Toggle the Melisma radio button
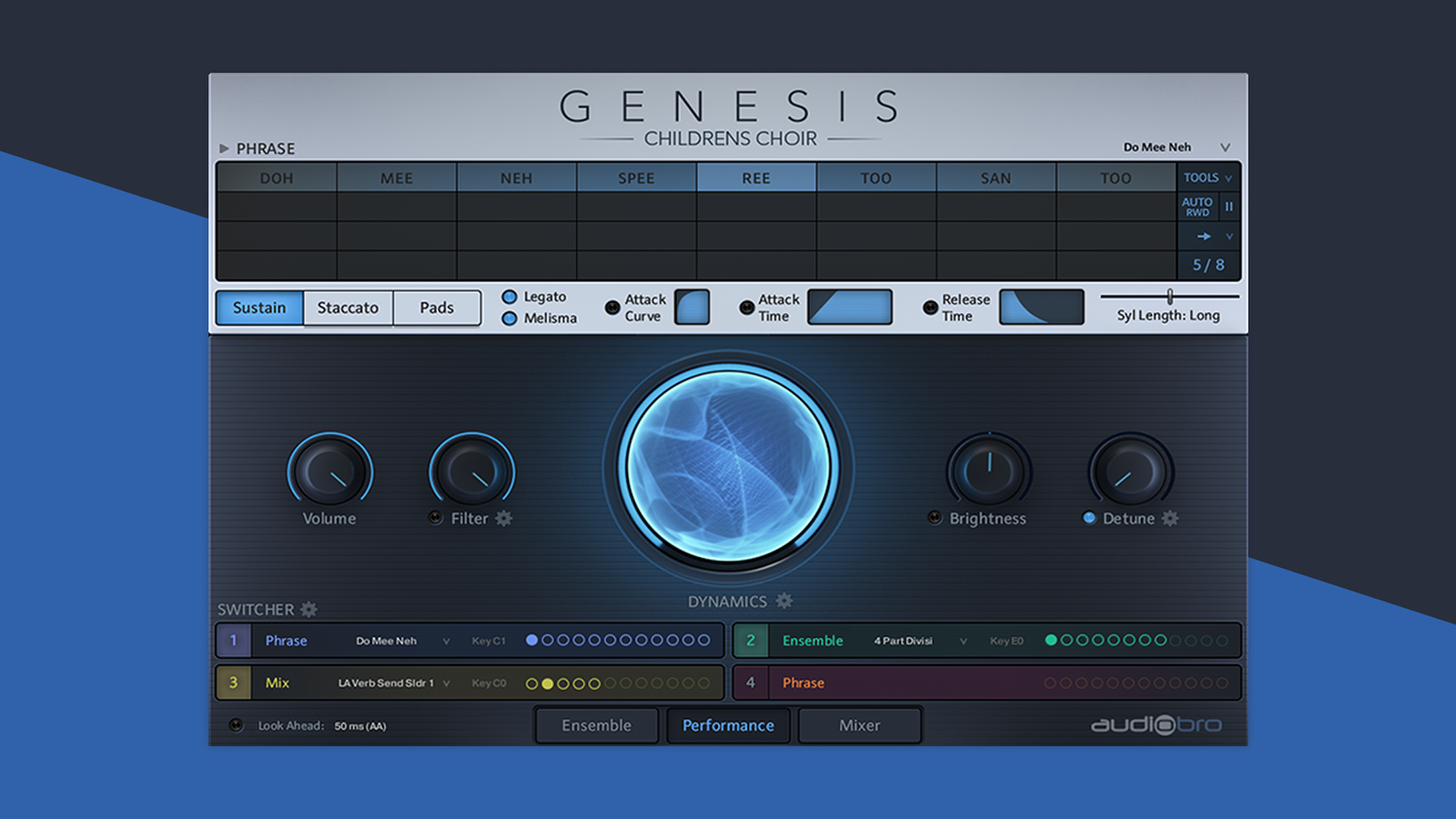 tap(510, 318)
